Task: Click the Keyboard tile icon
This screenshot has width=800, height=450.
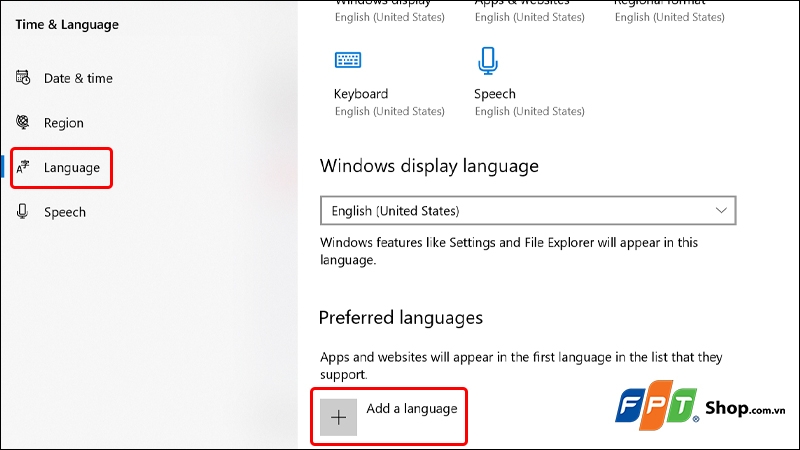Action: tap(347, 62)
